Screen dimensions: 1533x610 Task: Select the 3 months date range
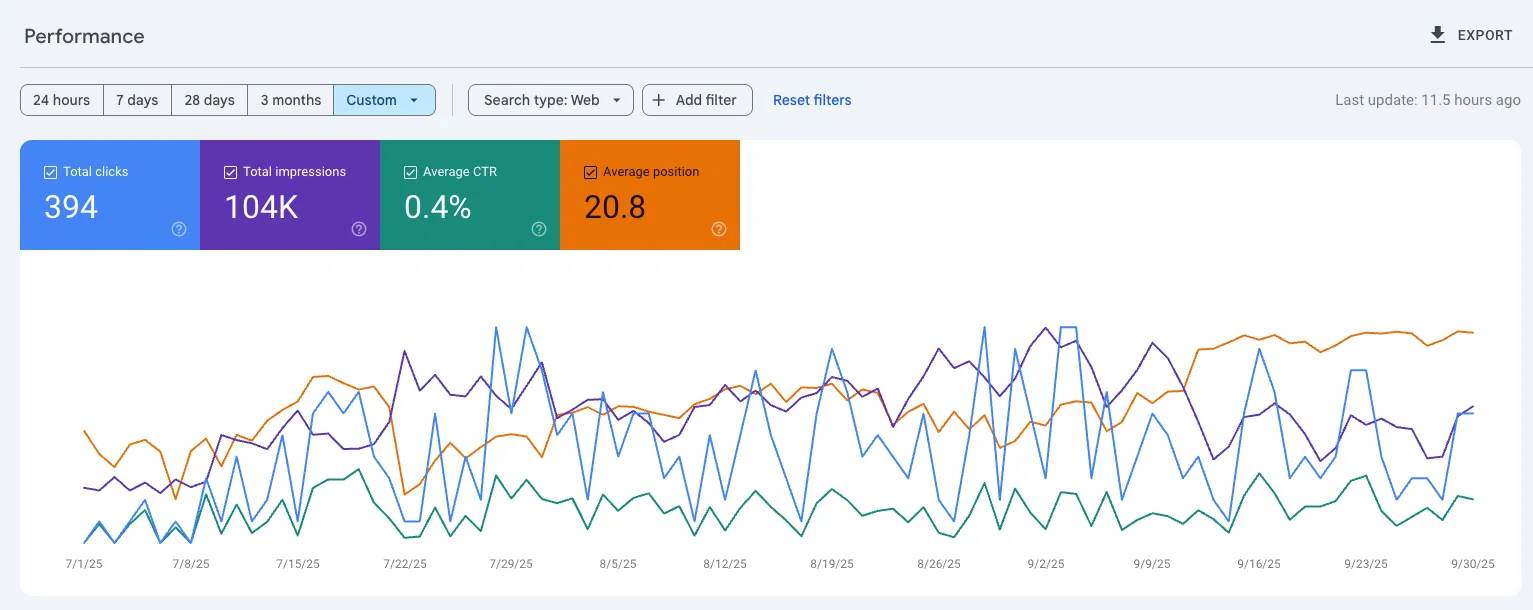point(290,100)
